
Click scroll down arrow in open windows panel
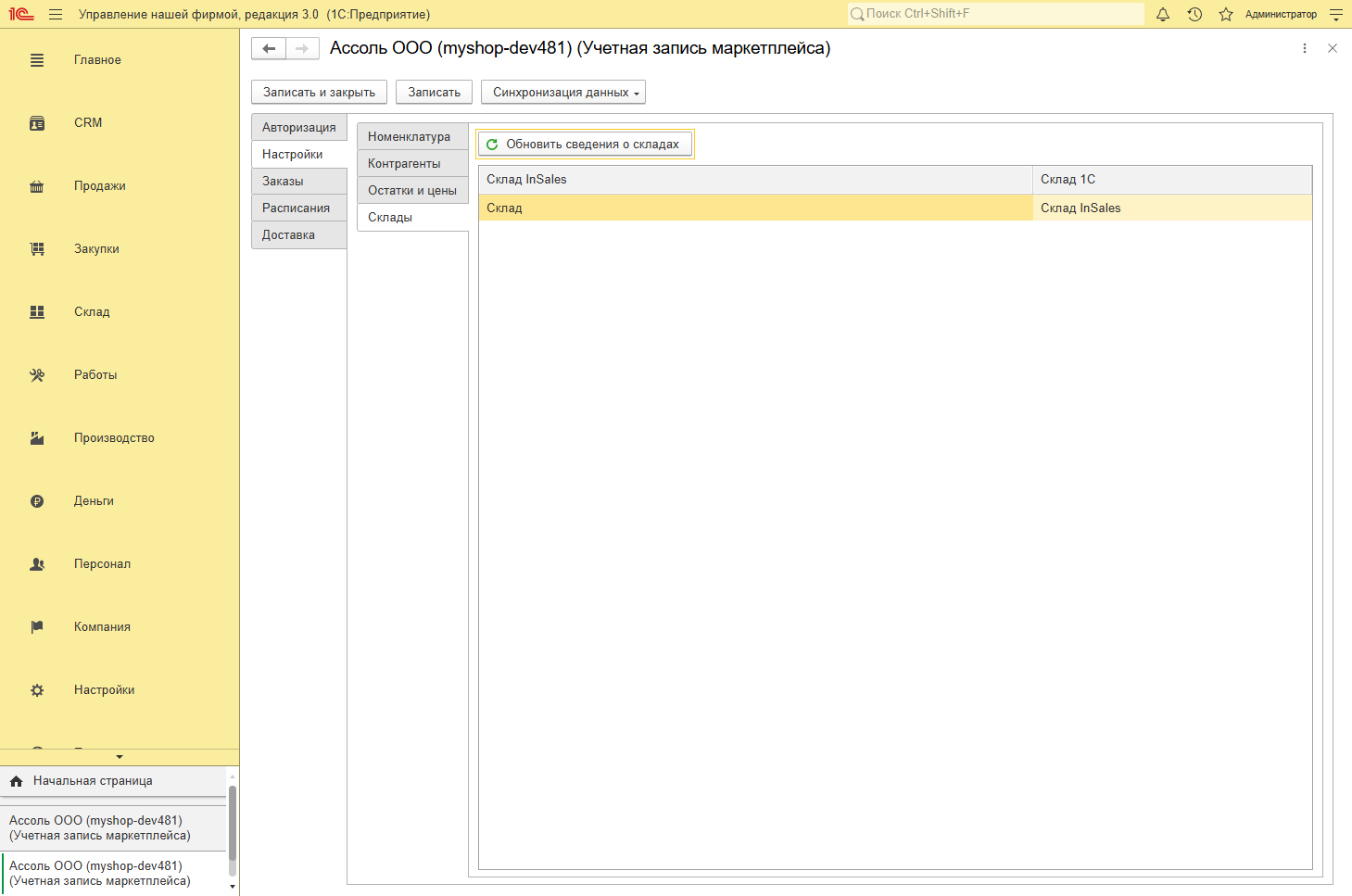pyautogui.click(x=233, y=887)
